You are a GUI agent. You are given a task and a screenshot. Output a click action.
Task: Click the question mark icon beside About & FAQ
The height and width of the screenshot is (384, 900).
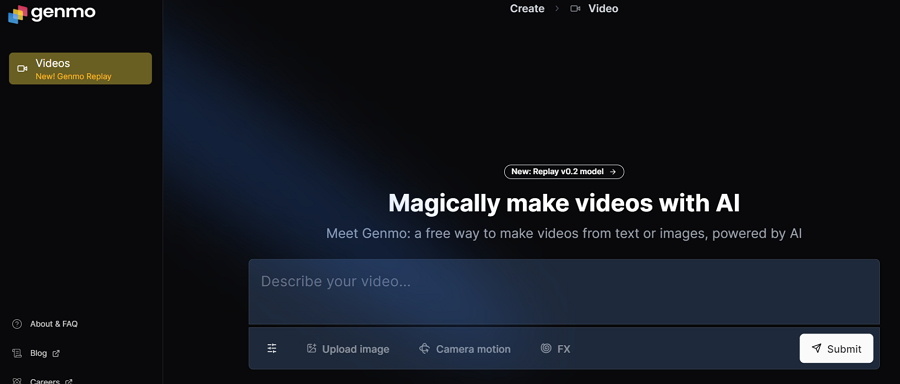tap(17, 324)
